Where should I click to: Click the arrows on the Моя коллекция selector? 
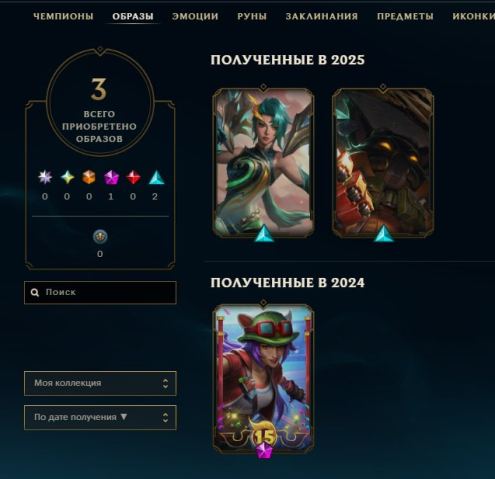(165, 383)
